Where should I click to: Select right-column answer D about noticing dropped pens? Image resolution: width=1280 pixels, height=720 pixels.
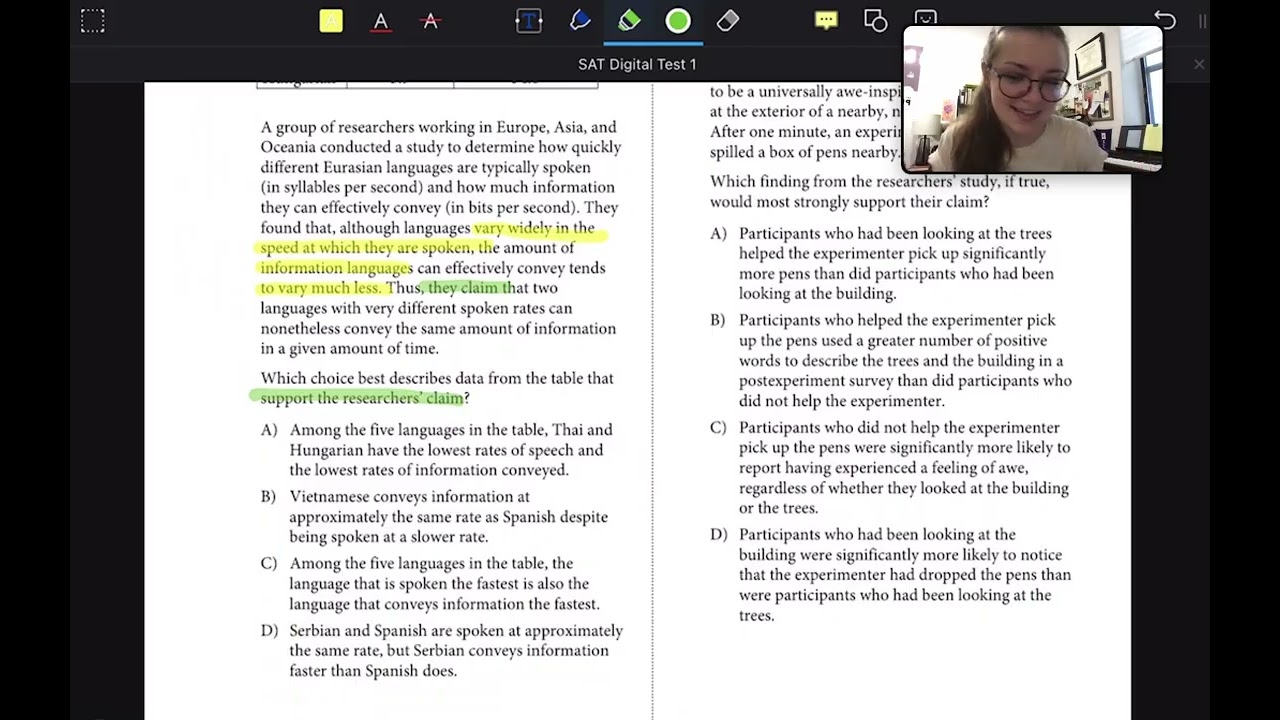click(890, 575)
